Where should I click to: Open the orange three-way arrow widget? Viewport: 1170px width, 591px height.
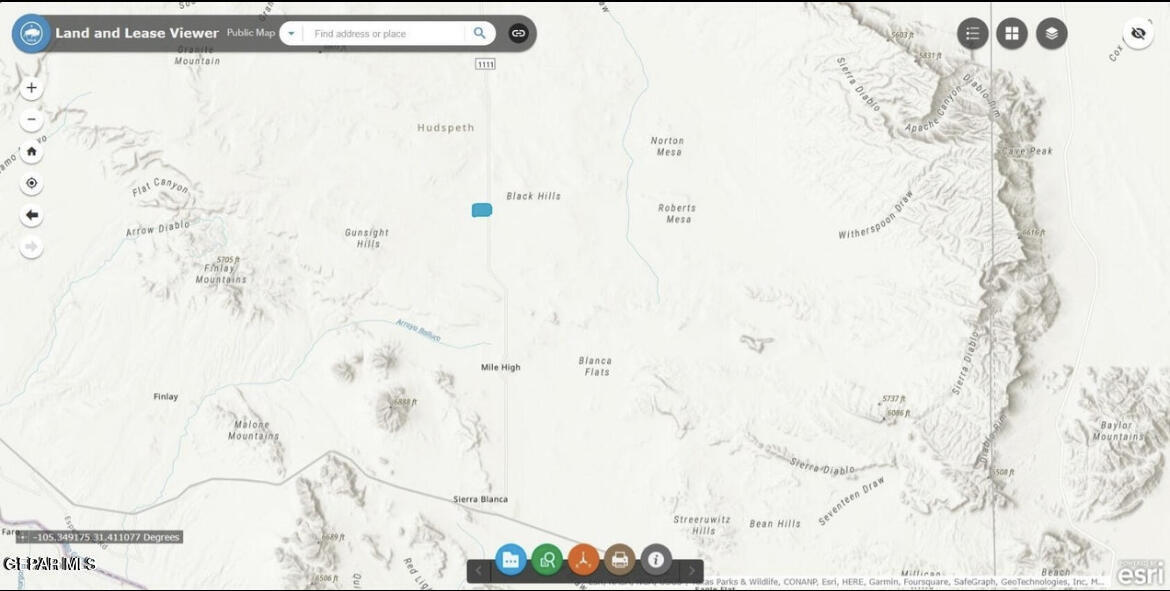point(584,560)
